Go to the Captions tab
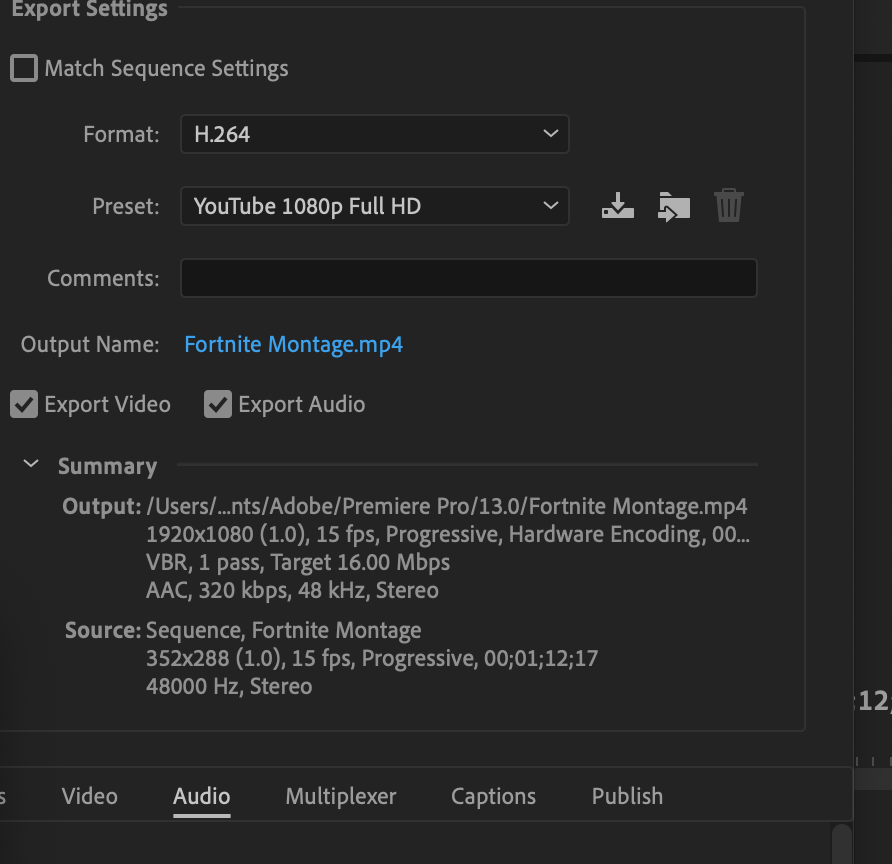This screenshot has height=864, width=892. click(493, 796)
